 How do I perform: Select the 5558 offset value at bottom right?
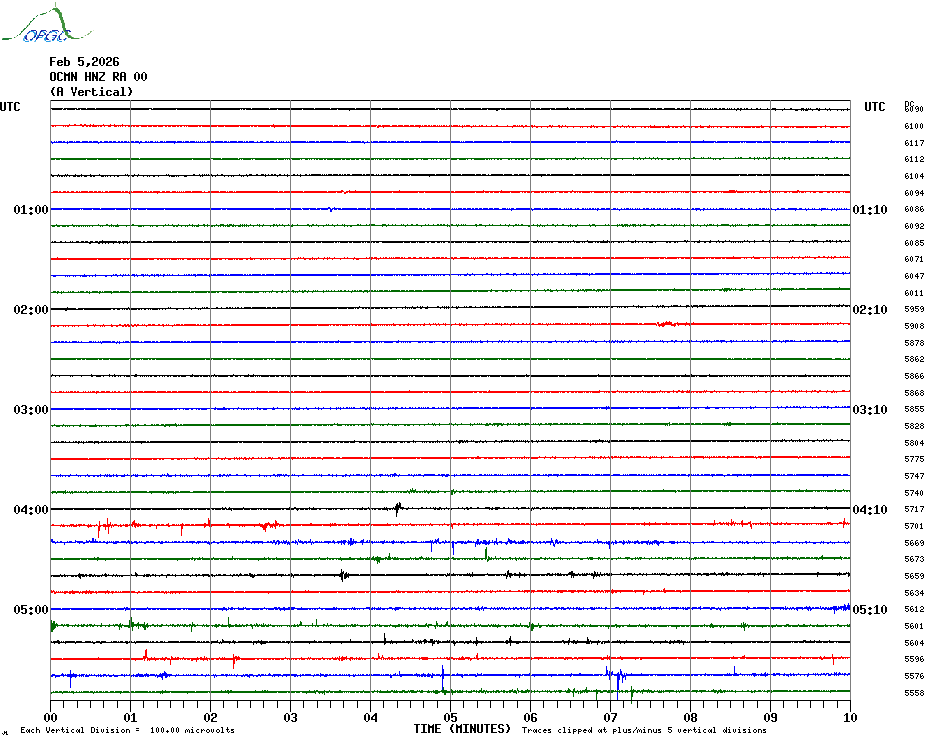click(913, 693)
